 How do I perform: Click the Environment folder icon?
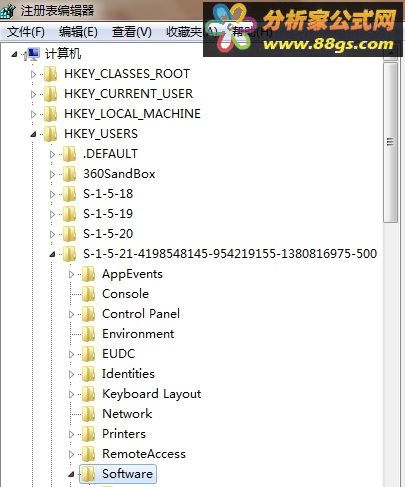[x=89, y=334]
